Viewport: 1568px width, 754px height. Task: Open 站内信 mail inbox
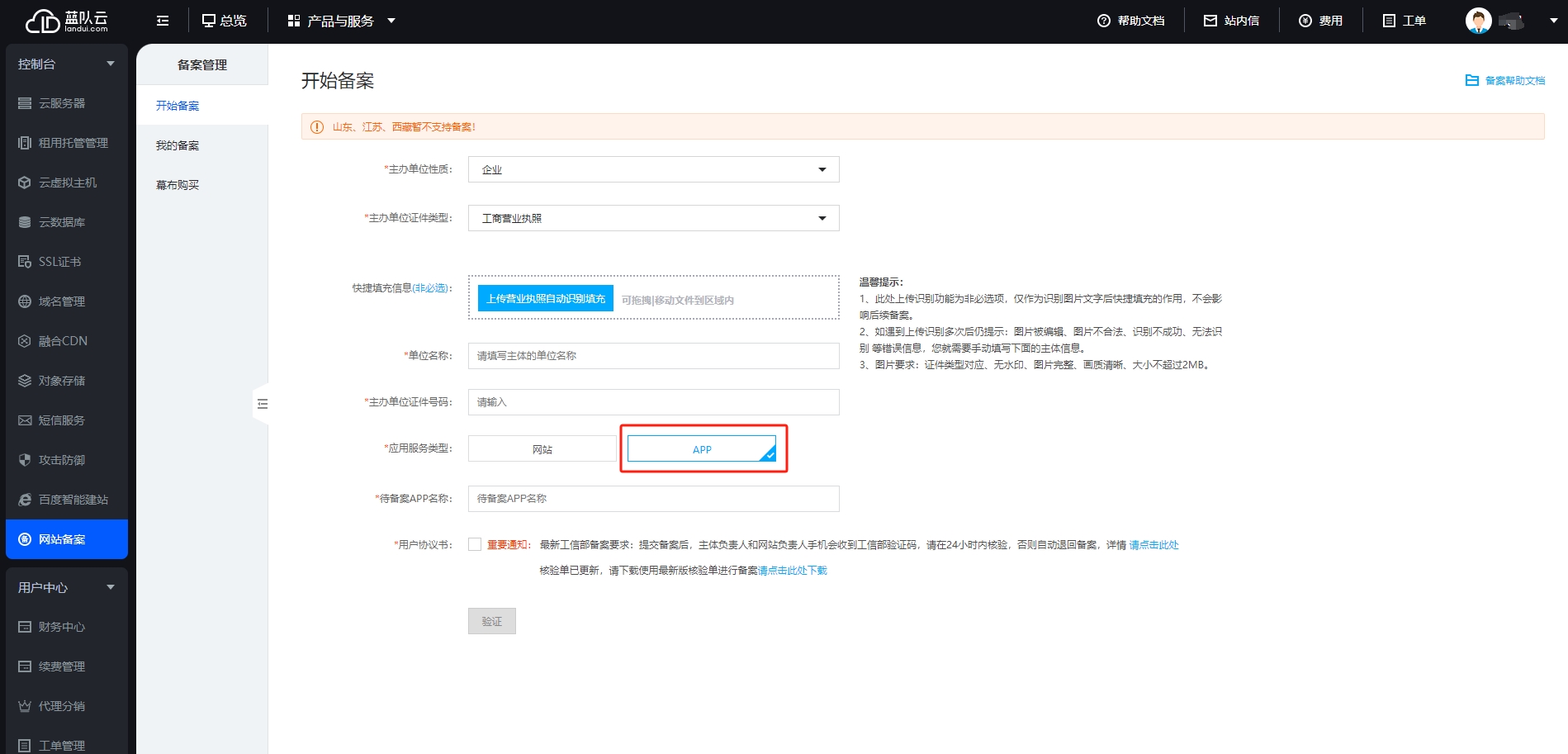(x=1231, y=21)
